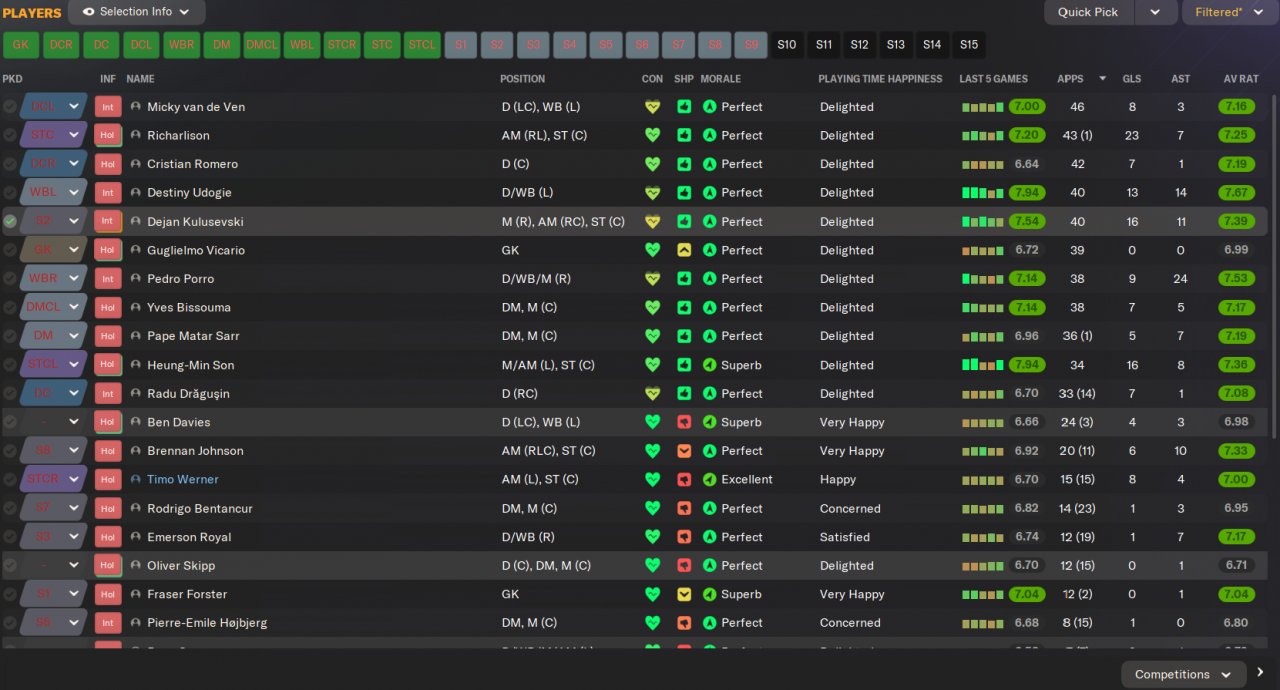Click the Hol badge for Rodrigo Bentancur
This screenshot has width=1280, height=690.
tap(108, 509)
